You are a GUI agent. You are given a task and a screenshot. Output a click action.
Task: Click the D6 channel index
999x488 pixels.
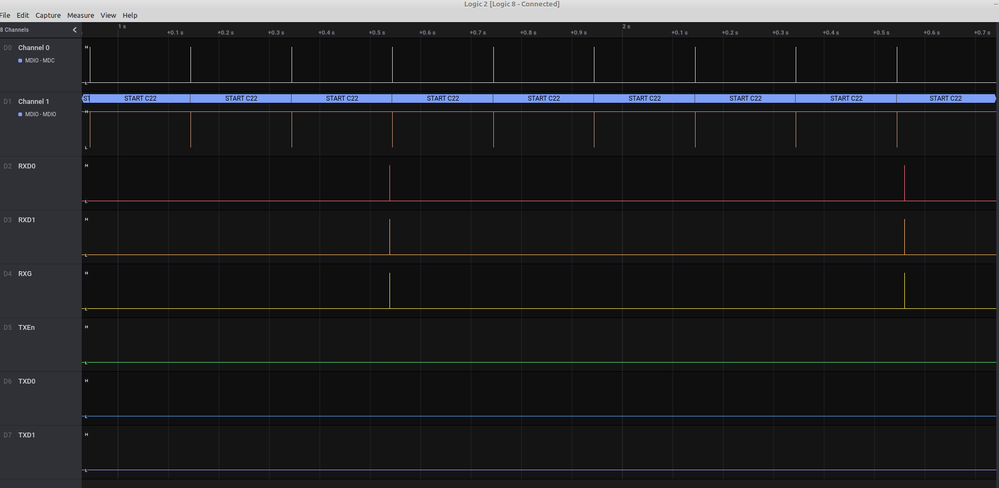click(x=8, y=381)
